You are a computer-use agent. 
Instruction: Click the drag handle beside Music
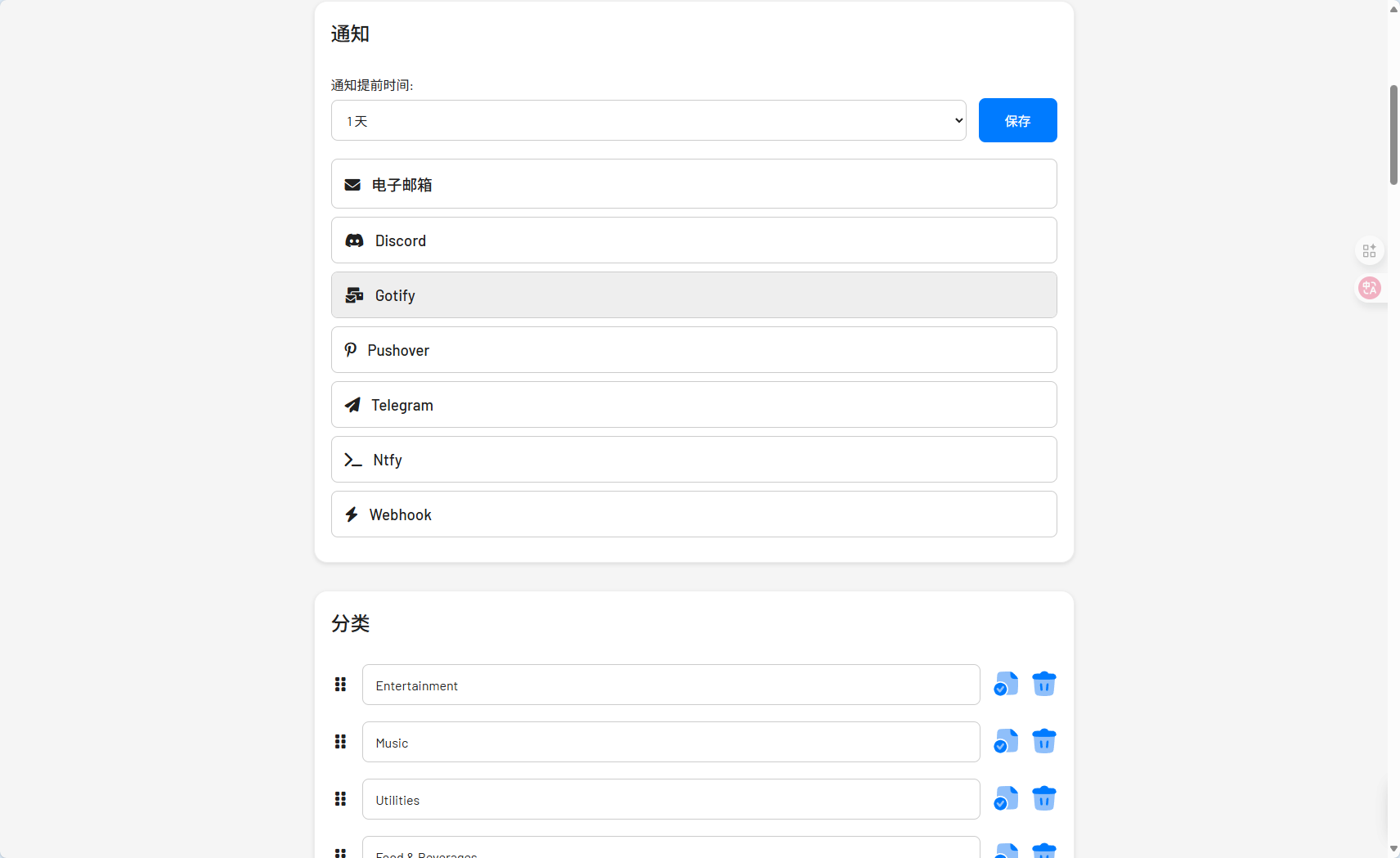[x=340, y=742]
